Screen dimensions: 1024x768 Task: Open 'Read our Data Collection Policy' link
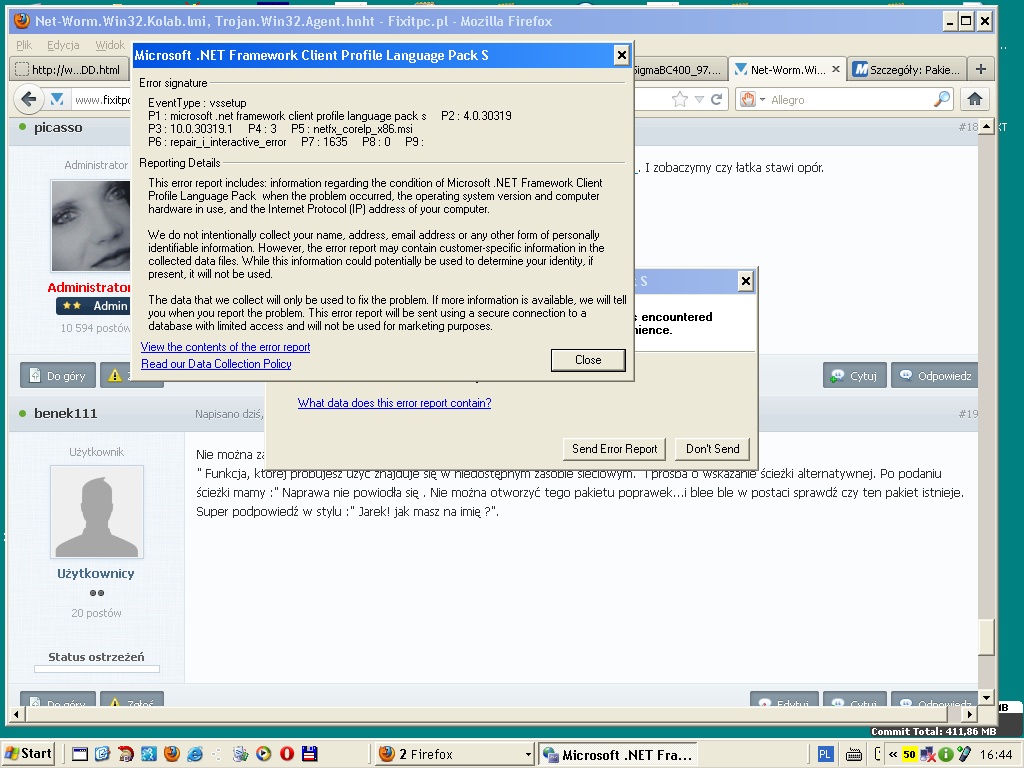click(216, 364)
